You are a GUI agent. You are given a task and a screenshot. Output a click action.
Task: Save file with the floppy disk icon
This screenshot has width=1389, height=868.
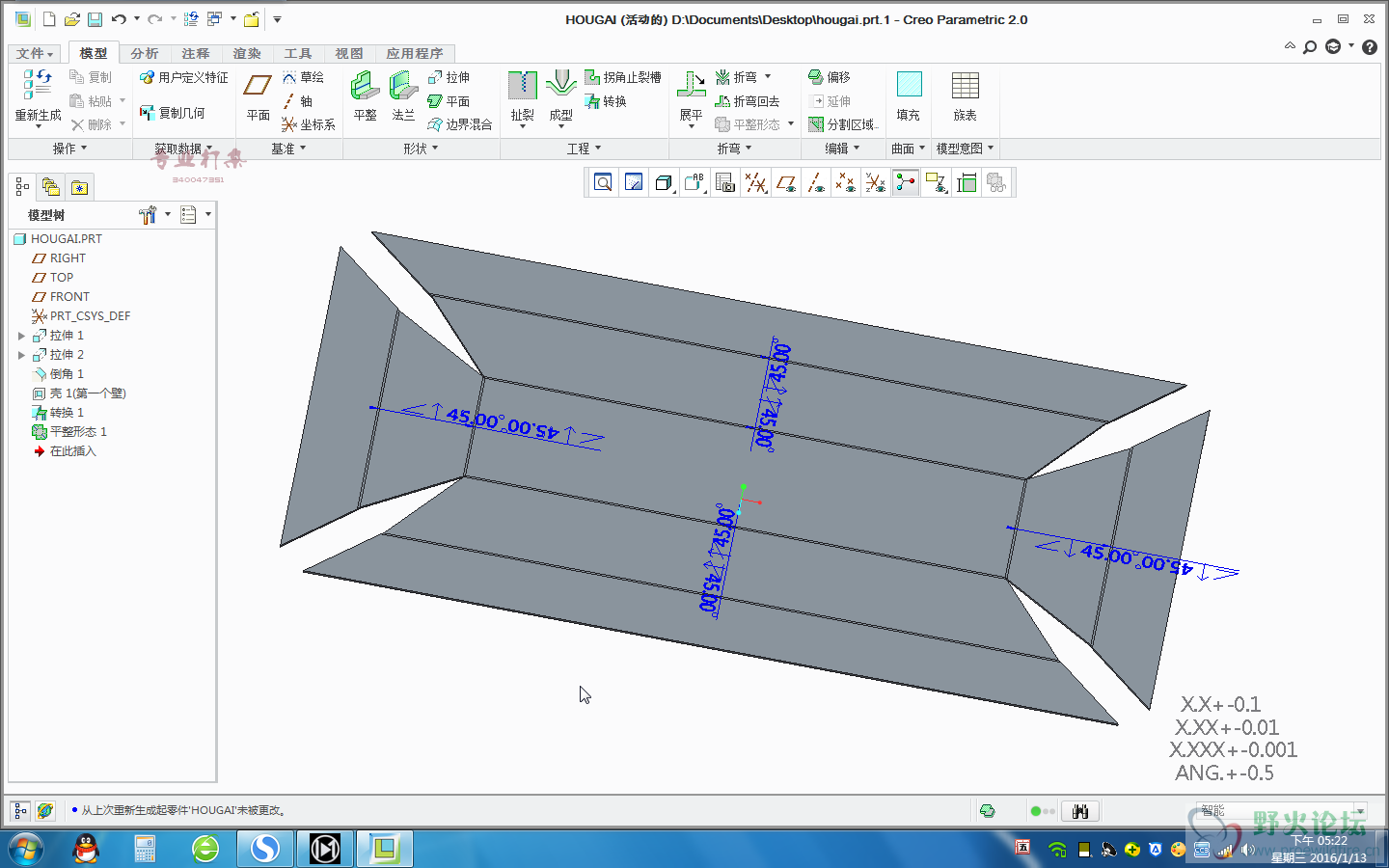[95, 19]
